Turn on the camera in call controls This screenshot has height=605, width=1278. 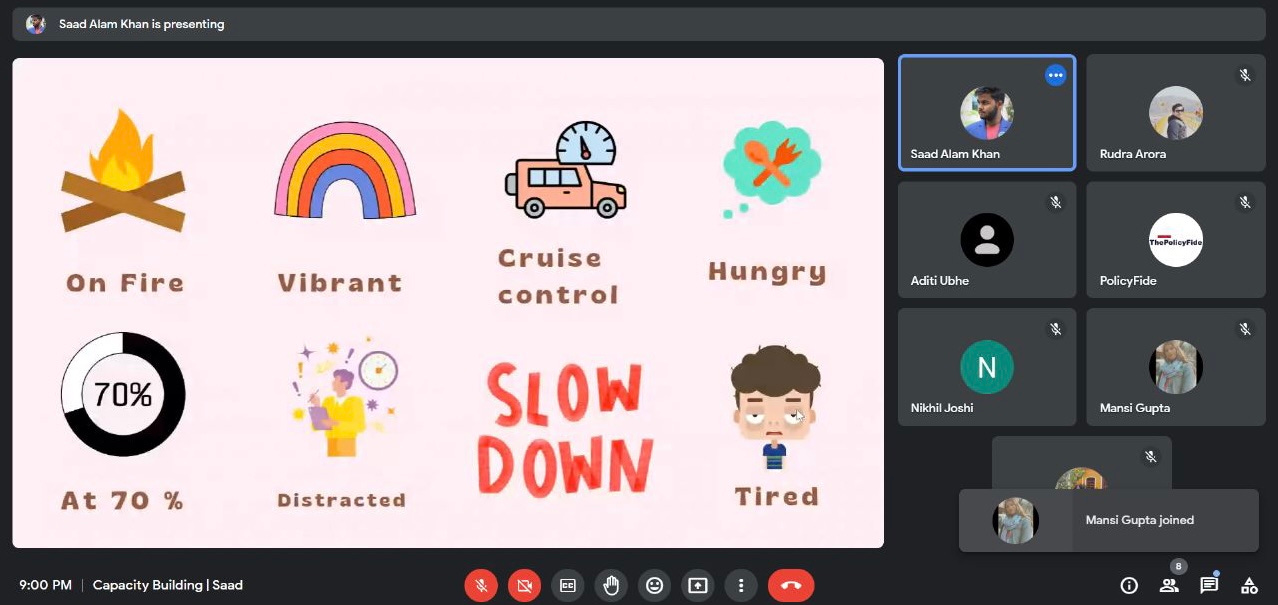(524, 585)
